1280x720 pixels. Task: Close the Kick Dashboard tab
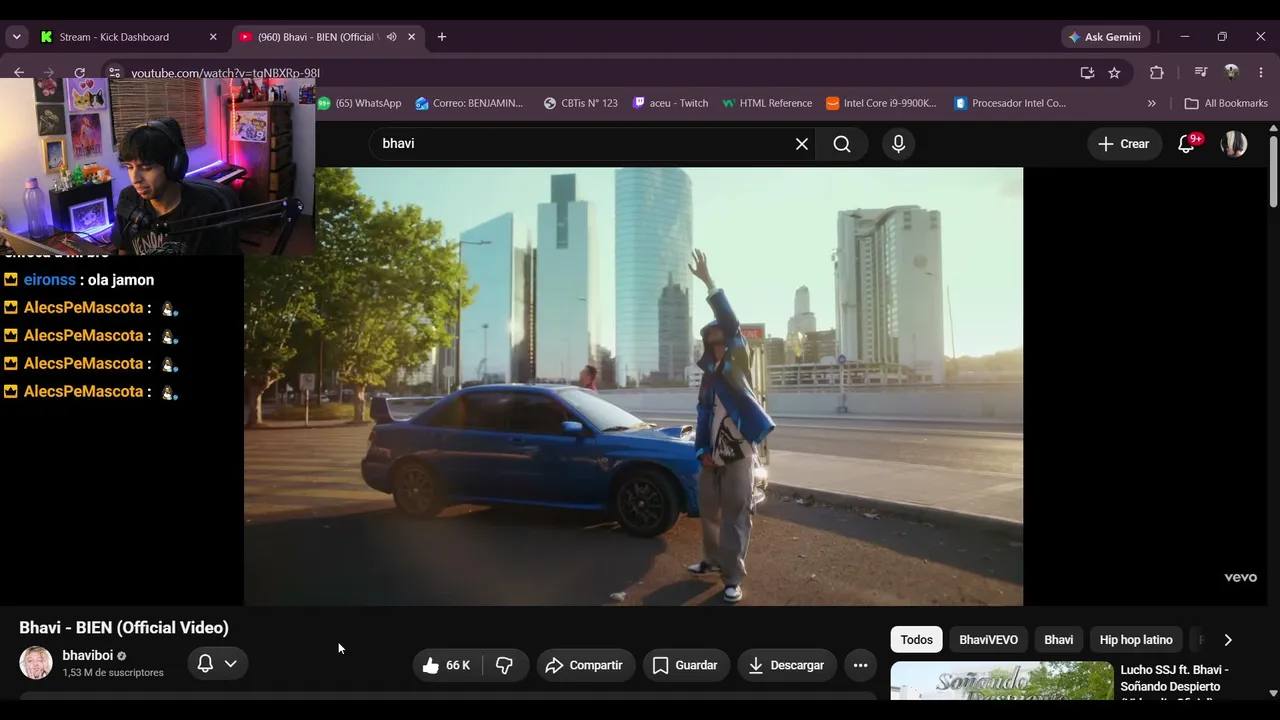click(x=213, y=37)
